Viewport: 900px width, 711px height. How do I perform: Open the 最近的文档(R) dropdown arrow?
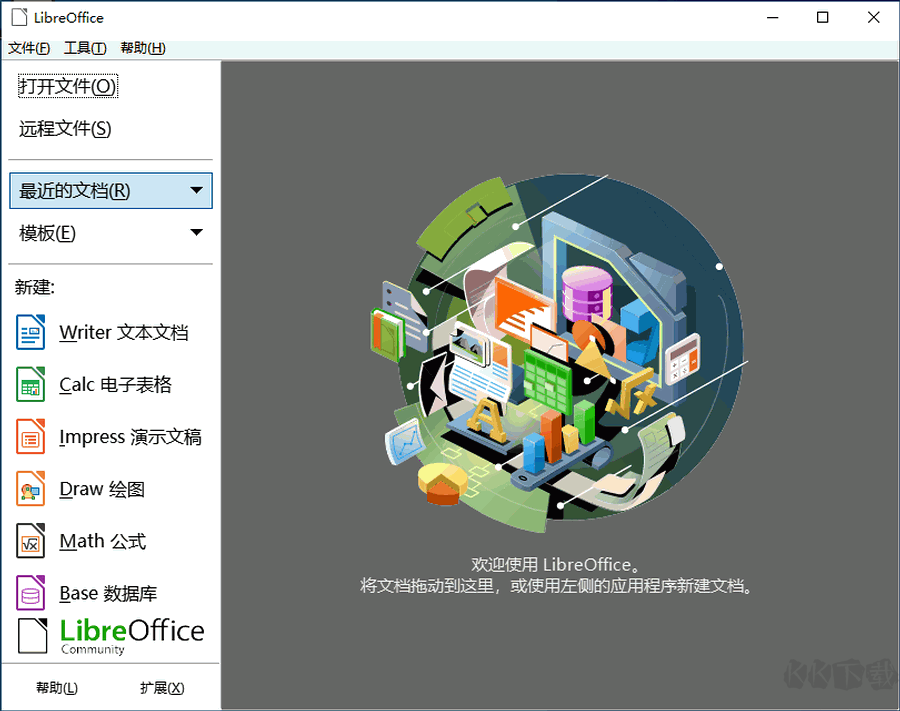click(x=196, y=190)
